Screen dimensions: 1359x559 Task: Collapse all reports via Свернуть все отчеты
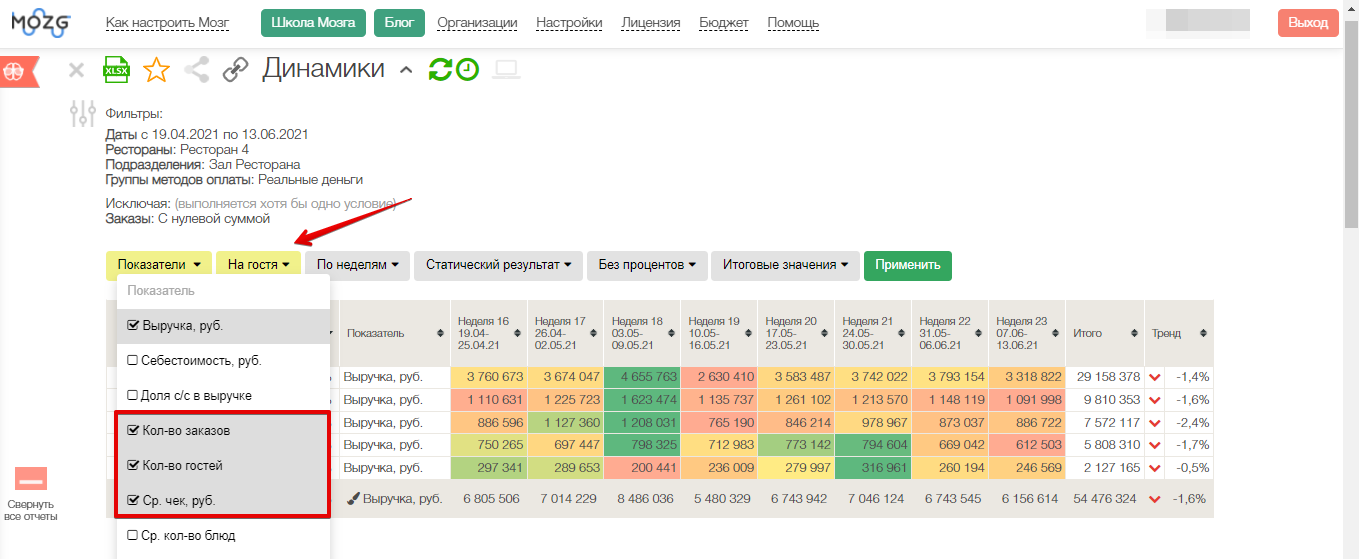pyautogui.click(x=29, y=494)
